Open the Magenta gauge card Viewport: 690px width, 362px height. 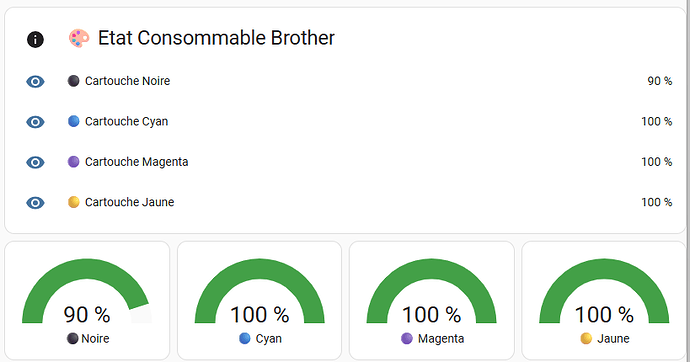pos(432,300)
